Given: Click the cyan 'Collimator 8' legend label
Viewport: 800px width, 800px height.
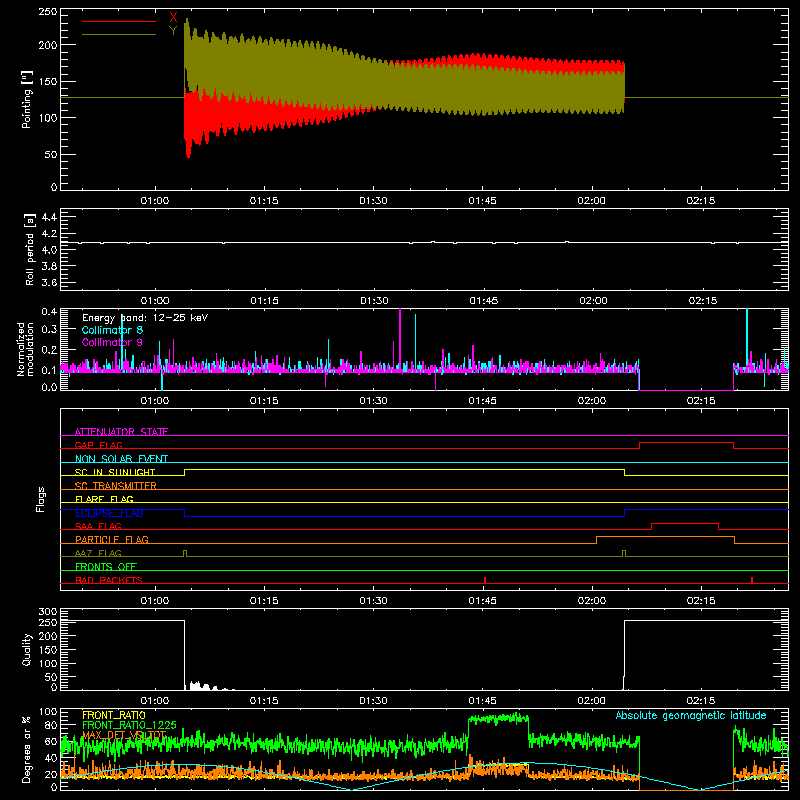Looking at the screenshot, I should (x=112, y=330).
